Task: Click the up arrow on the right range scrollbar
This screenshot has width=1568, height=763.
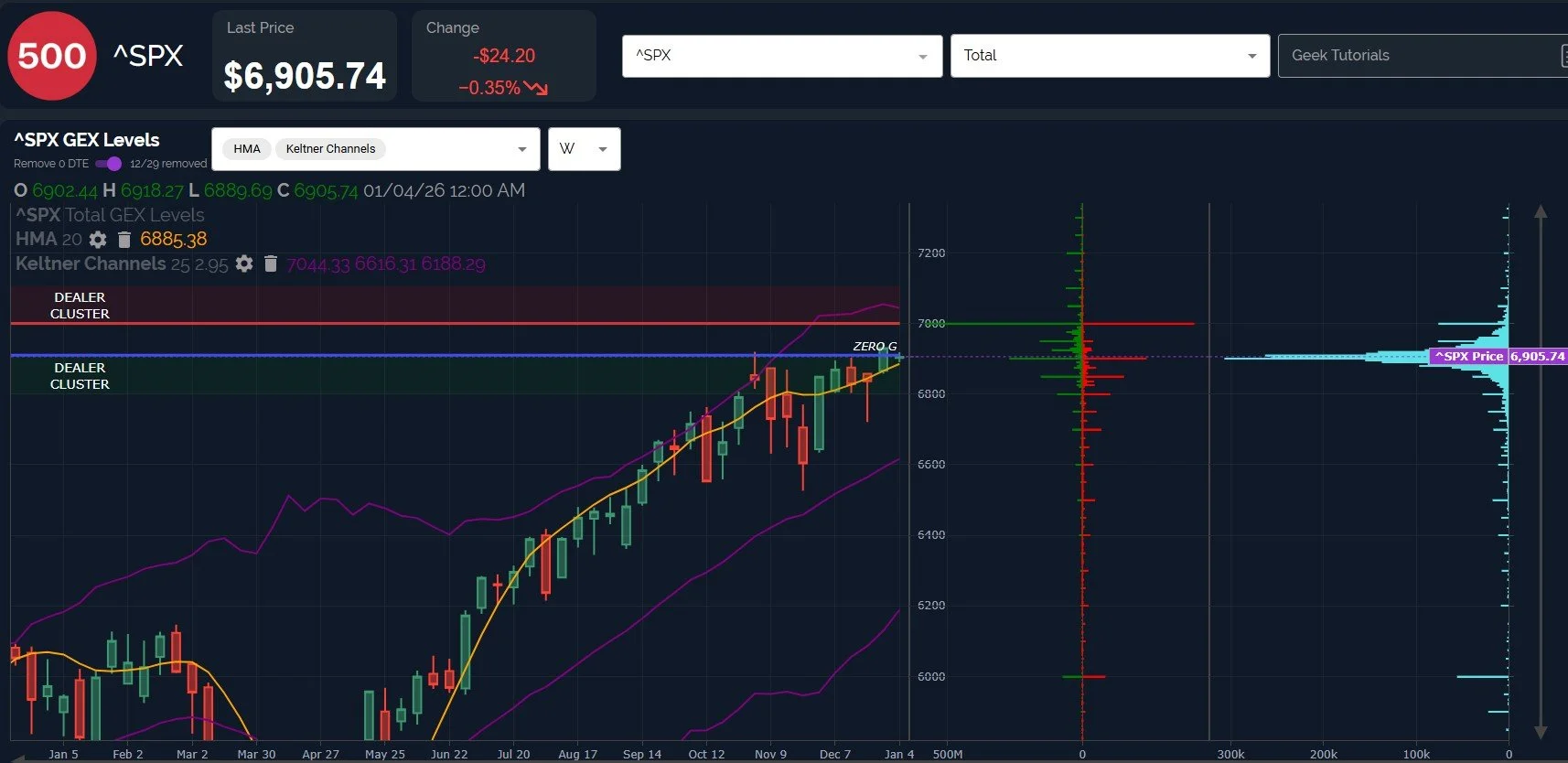Action: (1541, 211)
